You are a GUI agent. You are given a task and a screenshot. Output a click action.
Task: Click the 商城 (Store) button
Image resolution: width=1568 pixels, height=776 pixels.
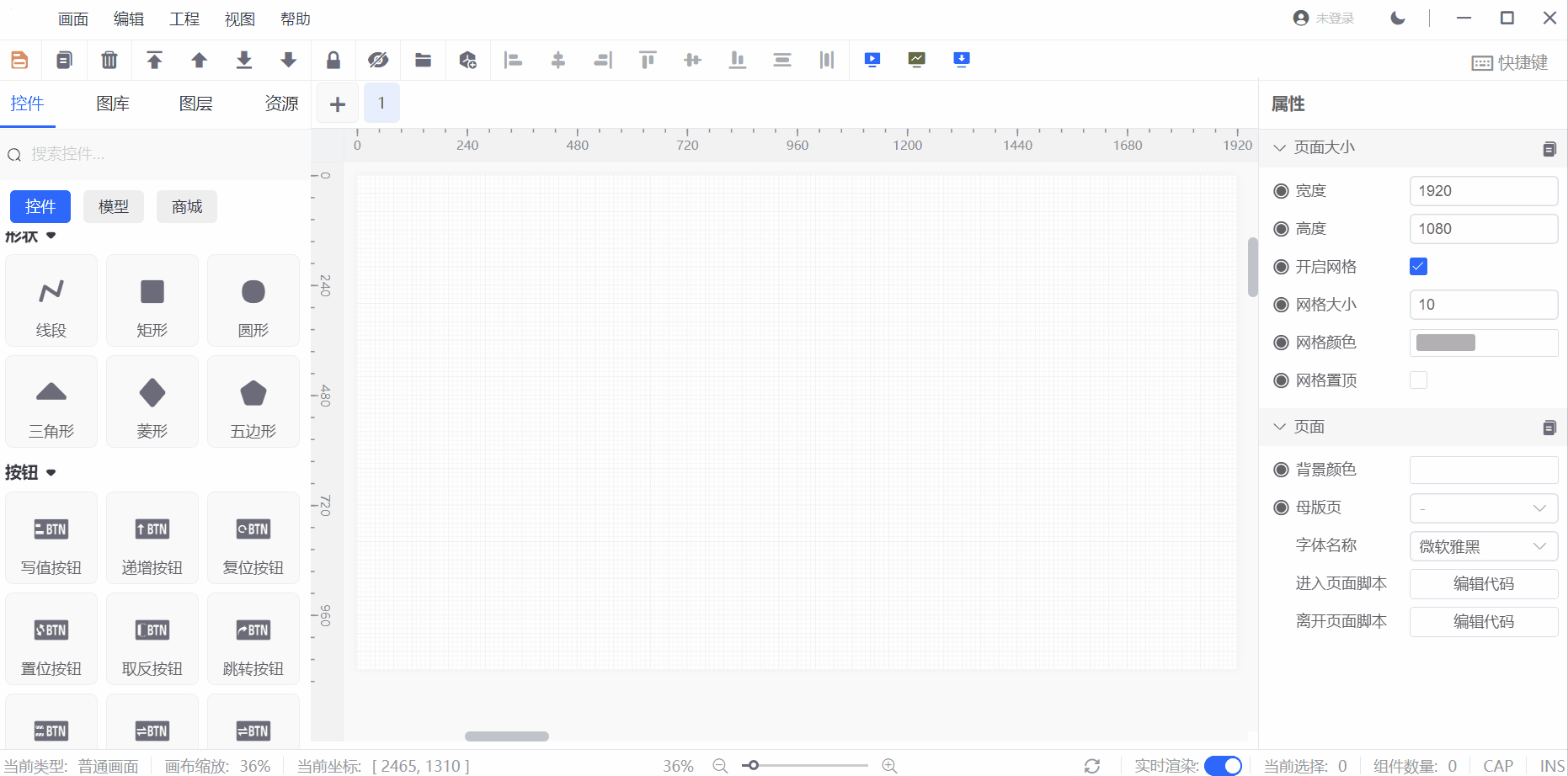pyautogui.click(x=187, y=207)
